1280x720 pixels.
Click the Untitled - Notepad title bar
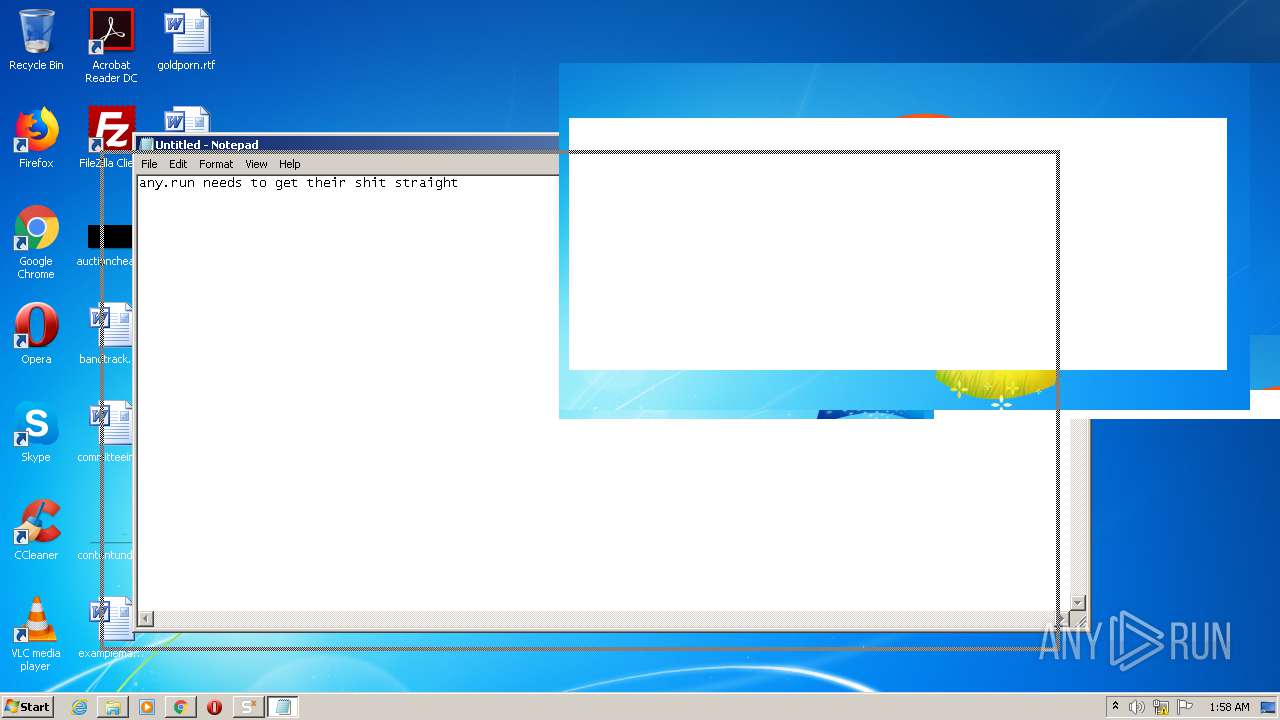tap(348, 145)
